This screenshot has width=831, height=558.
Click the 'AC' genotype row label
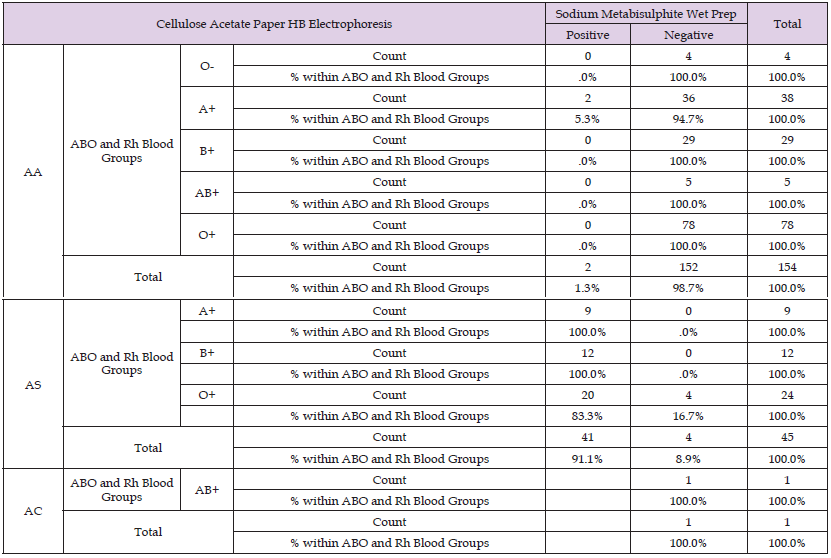tap(33, 511)
